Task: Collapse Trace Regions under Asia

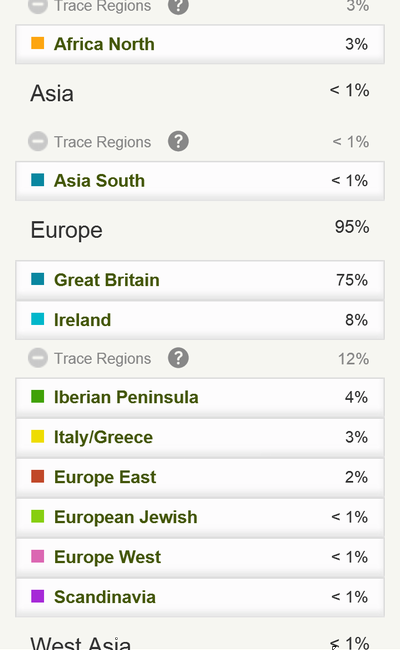Action: click(38, 141)
